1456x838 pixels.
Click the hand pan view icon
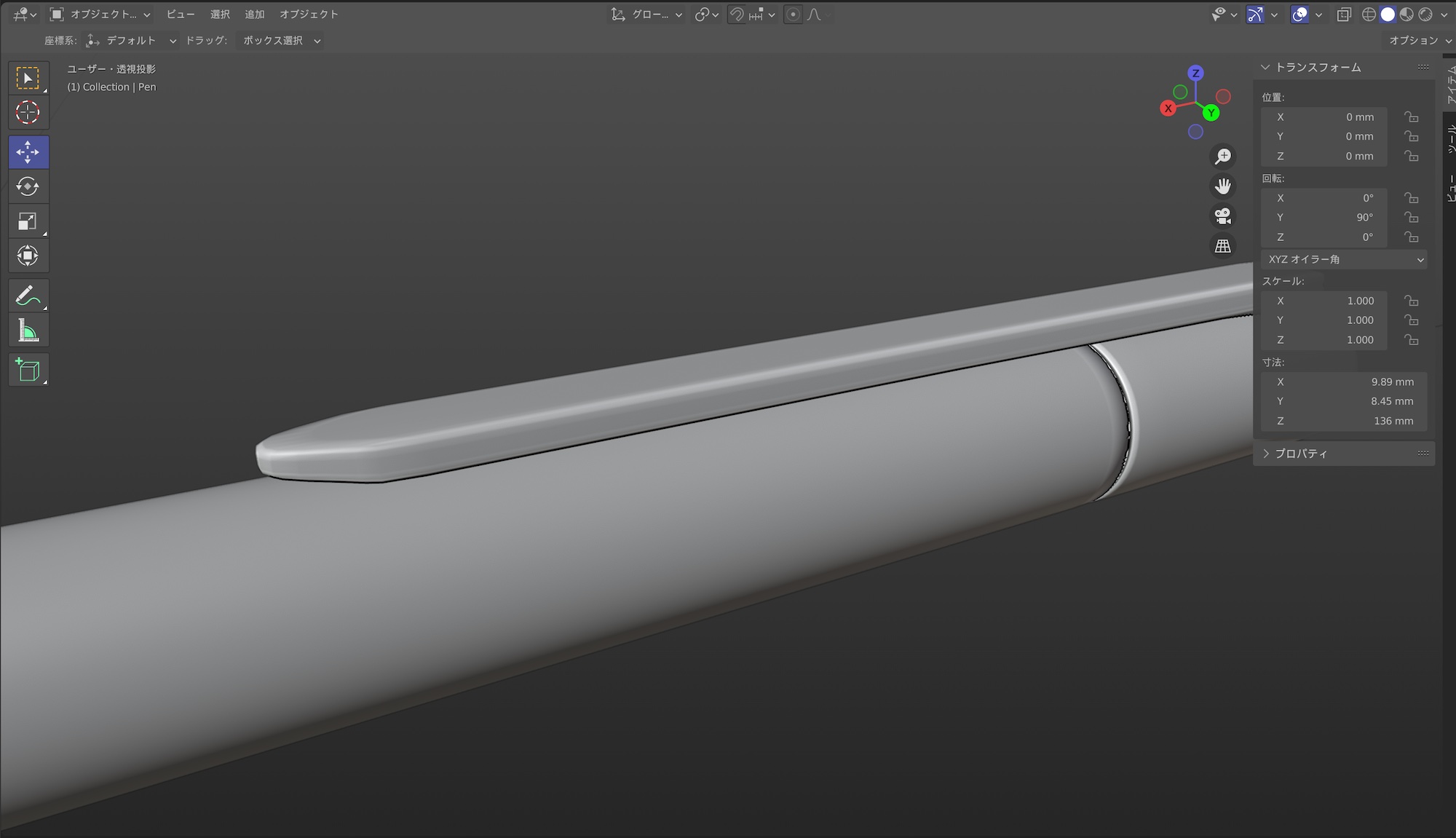coord(1223,186)
